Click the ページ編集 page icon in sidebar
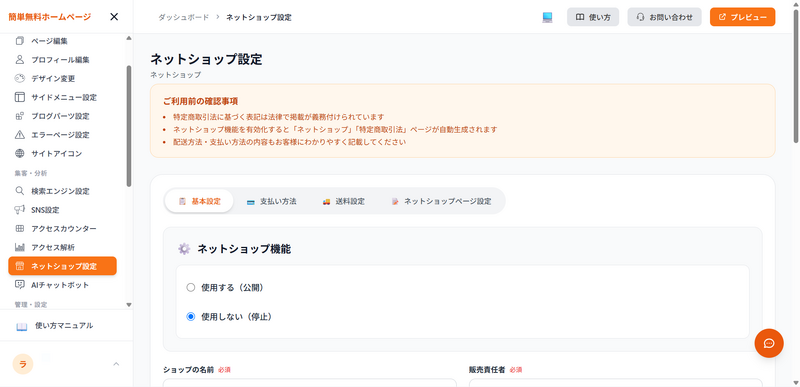 pos(20,41)
